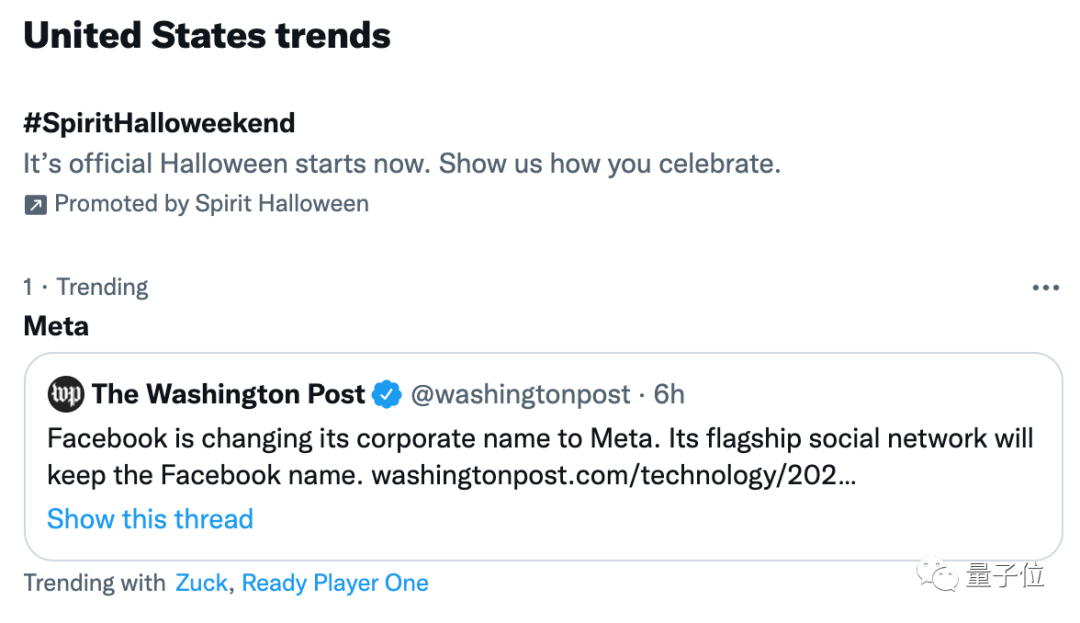The width and height of the screenshot is (1080, 623).
Task: Open the Ready Player One trend
Action: pyautogui.click(x=335, y=583)
